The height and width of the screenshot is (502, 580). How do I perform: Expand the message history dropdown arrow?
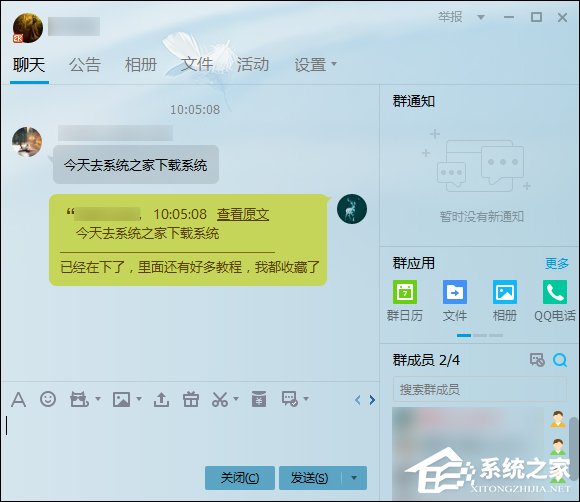pos(306,399)
